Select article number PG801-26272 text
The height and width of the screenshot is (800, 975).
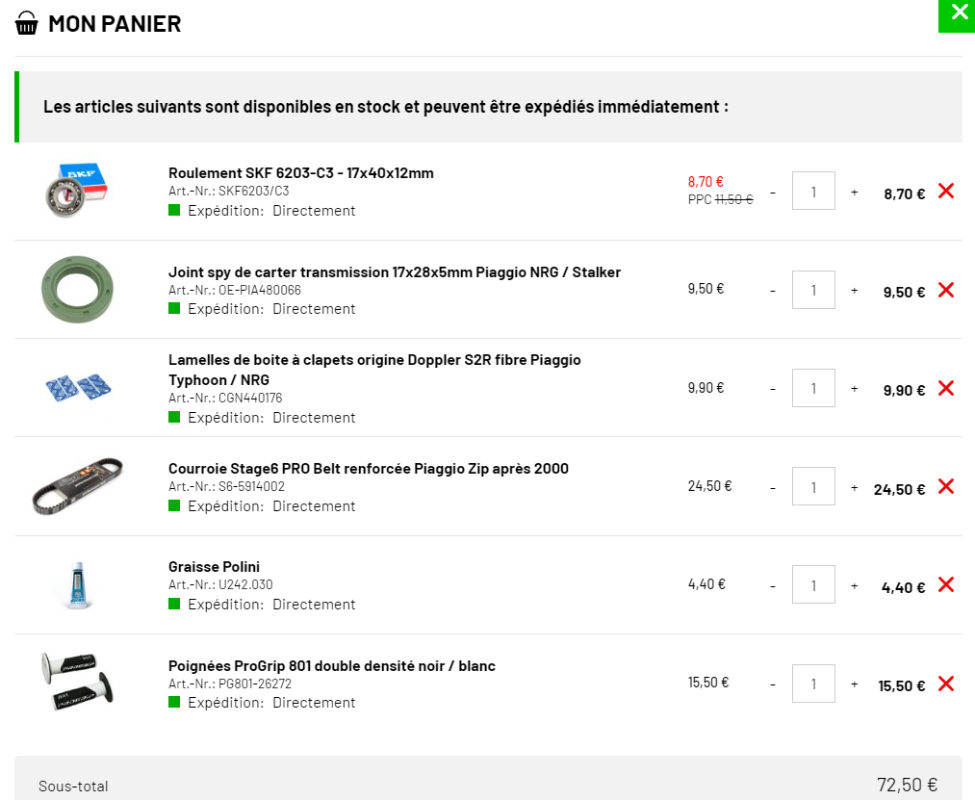pyautogui.click(x=255, y=684)
